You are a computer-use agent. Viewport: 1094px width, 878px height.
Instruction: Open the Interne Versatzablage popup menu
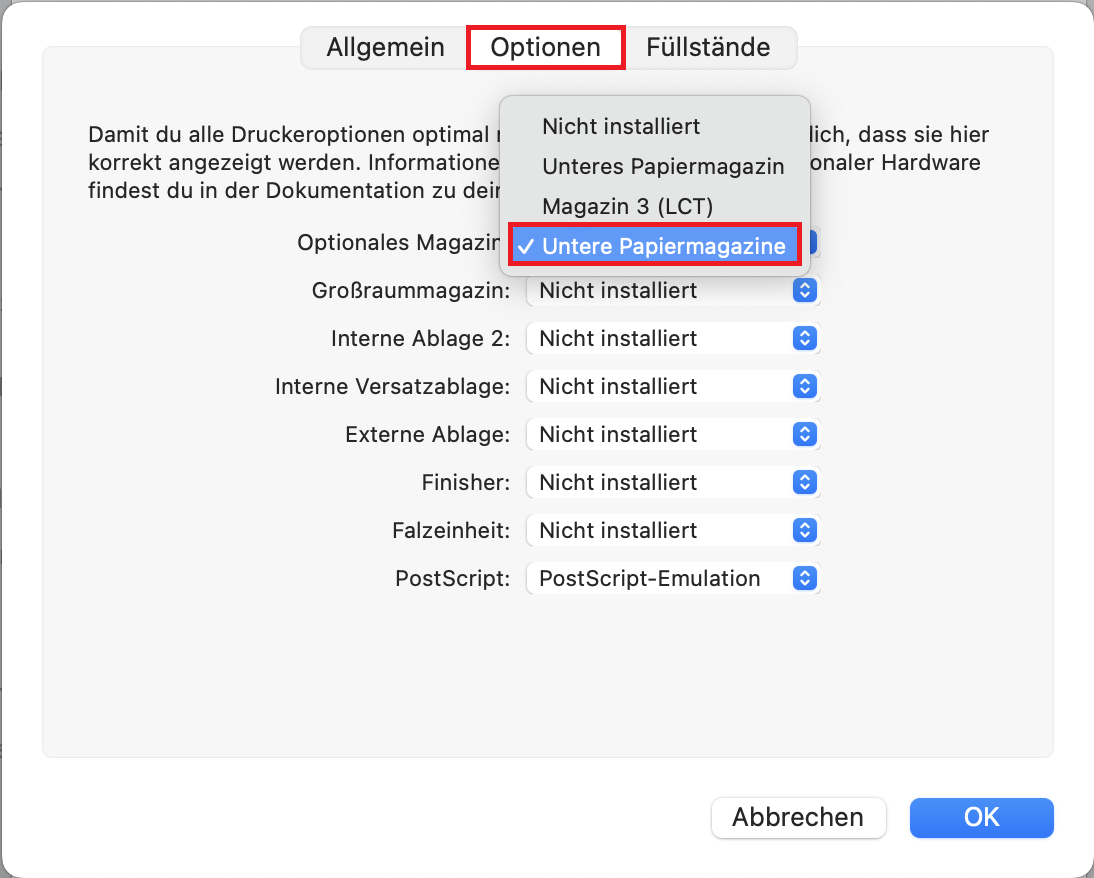point(672,387)
